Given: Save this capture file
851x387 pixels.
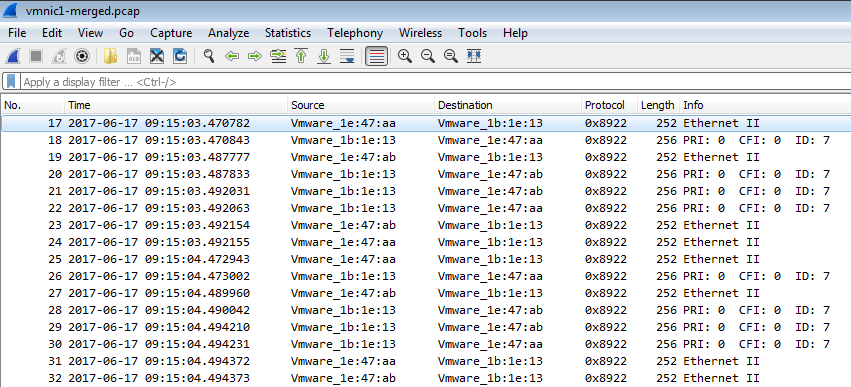Looking at the screenshot, I should click(x=134, y=56).
